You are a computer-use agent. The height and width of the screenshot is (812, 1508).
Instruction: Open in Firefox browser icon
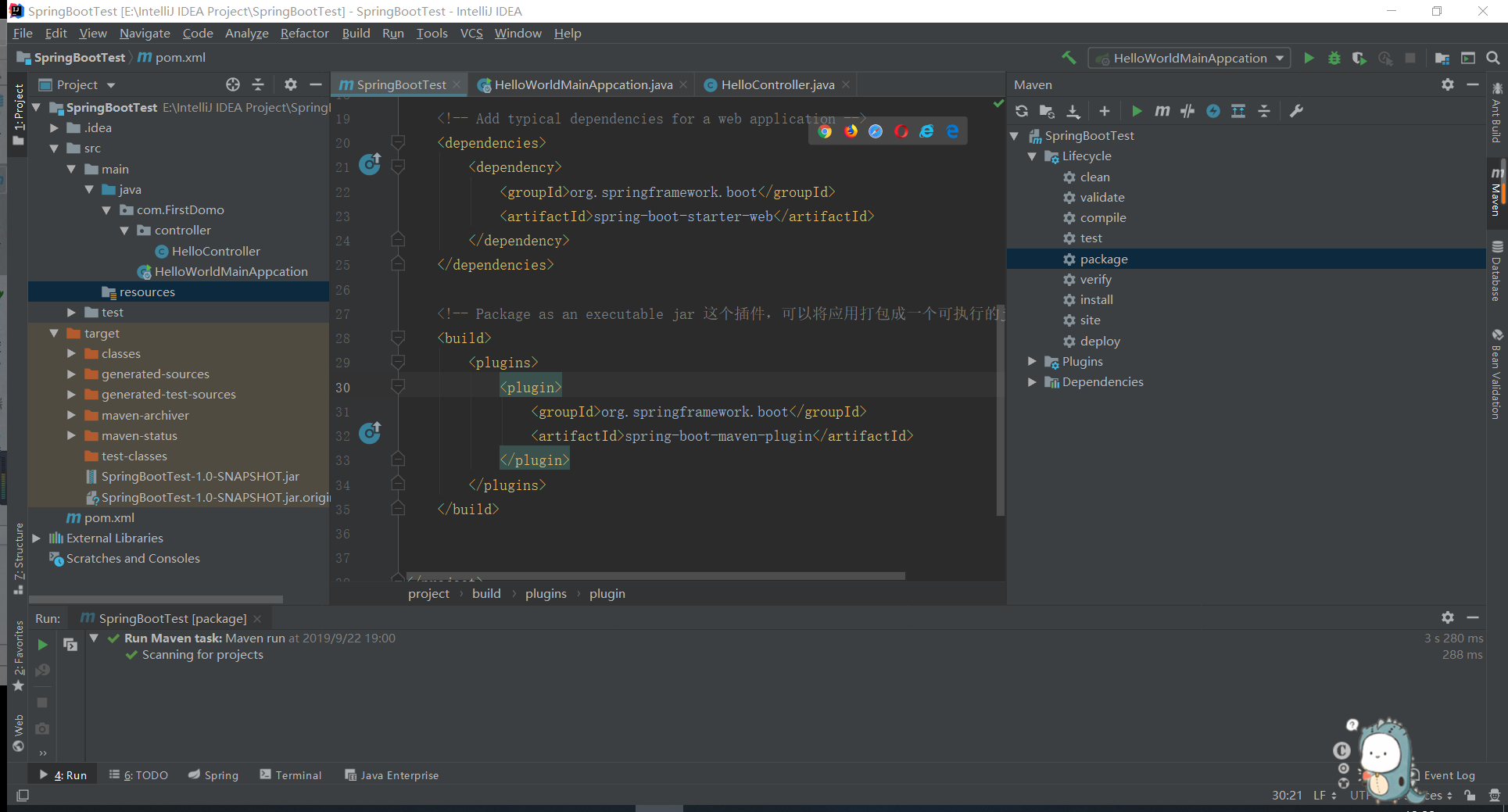[851, 131]
